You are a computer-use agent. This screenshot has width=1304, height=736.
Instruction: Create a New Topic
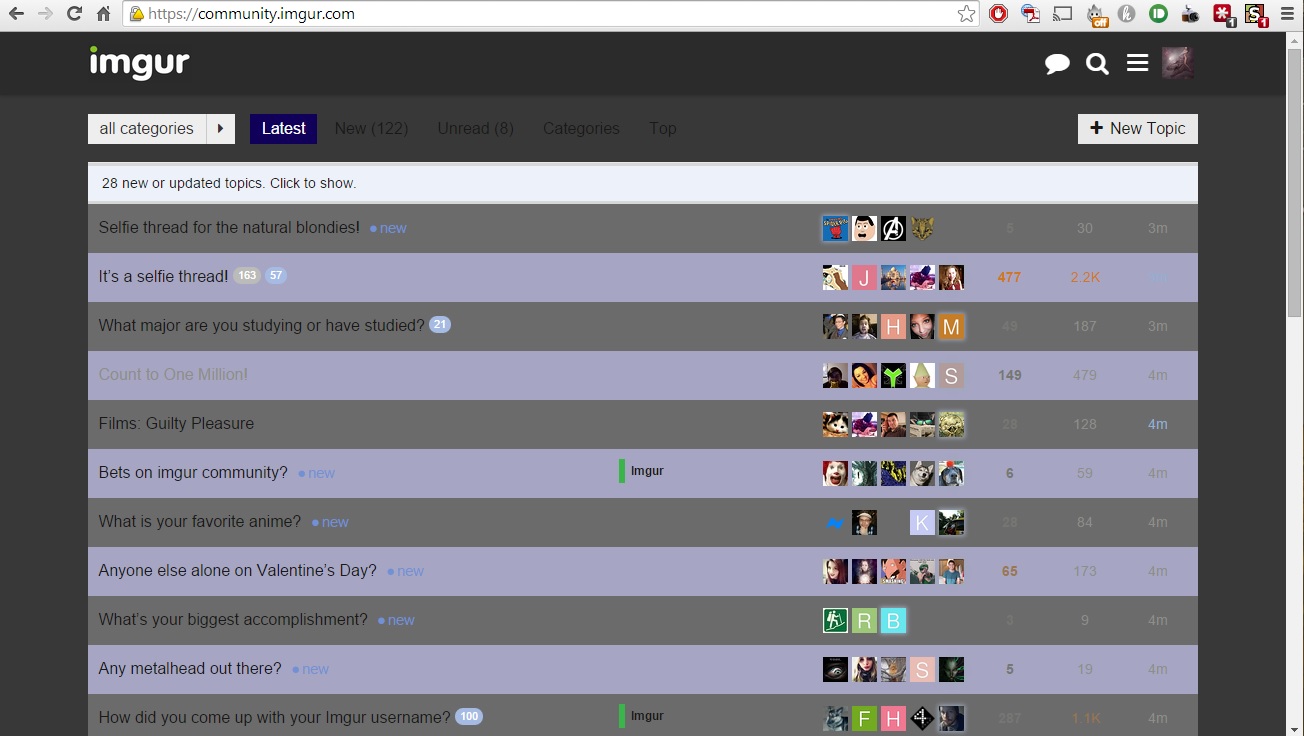pos(1137,128)
